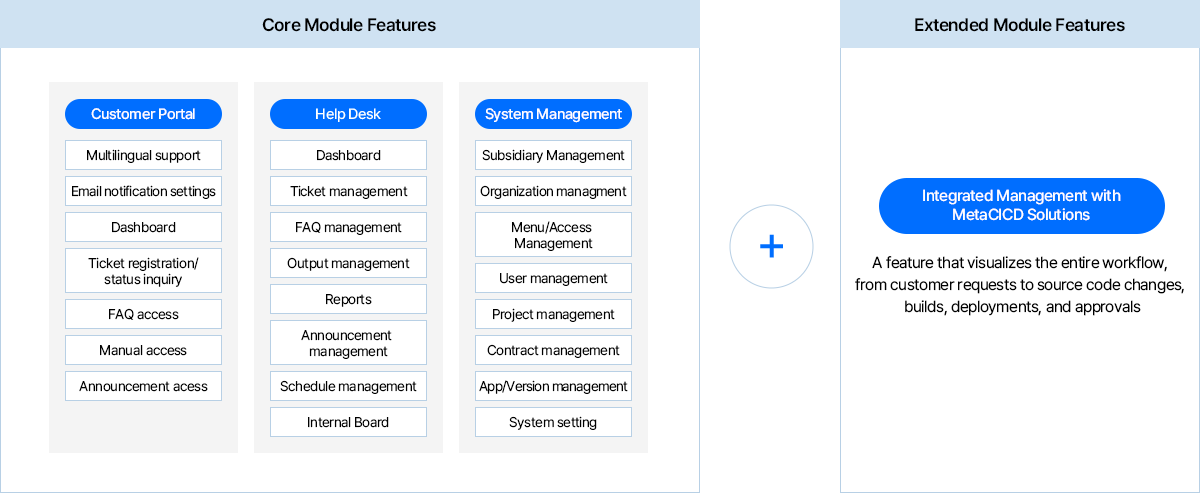Select Schedule management box

pos(348,386)
